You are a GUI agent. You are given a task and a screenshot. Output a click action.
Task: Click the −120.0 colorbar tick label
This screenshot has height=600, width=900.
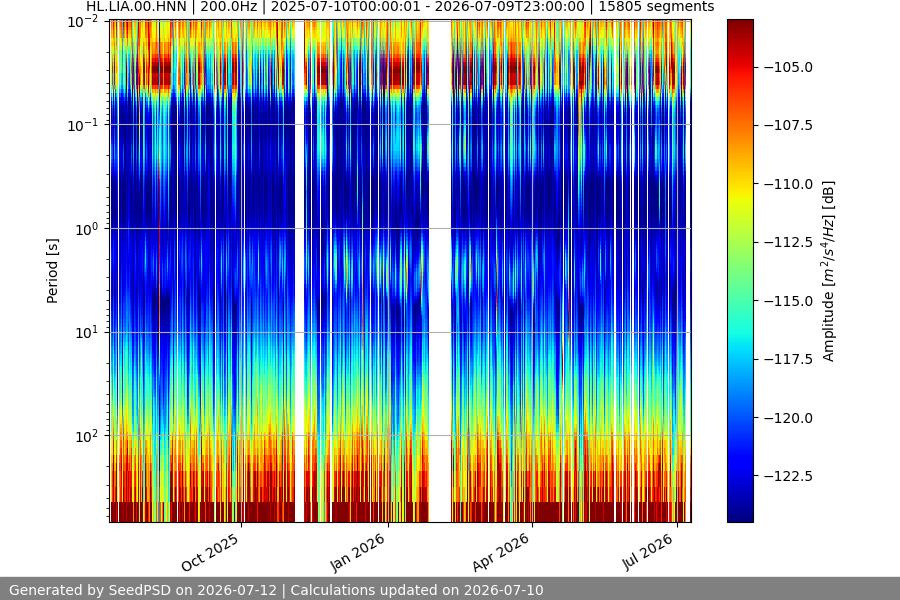click(x=789, y=418)
